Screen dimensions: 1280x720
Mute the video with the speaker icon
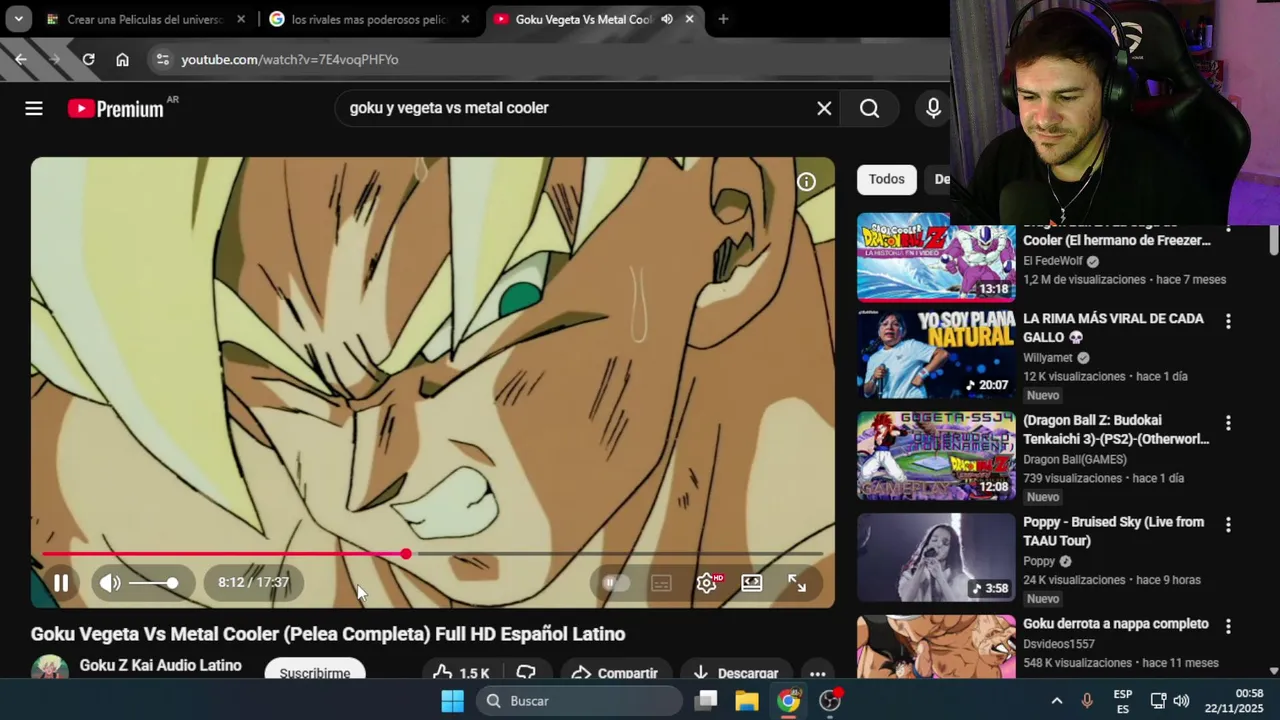(110, 583)
